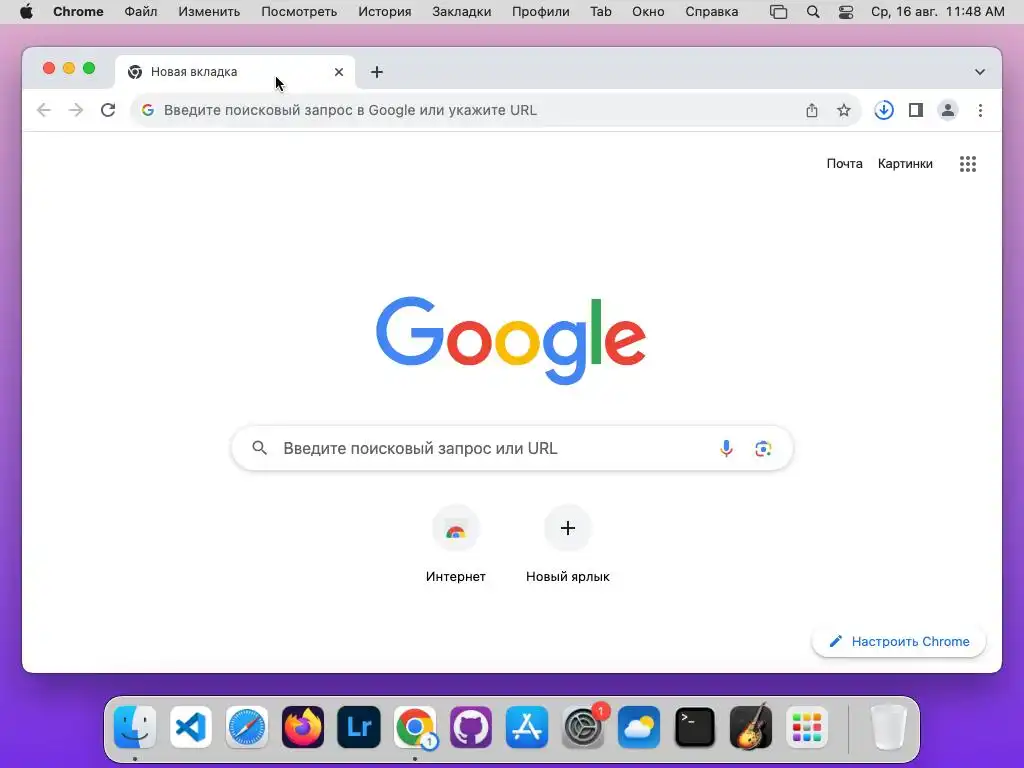This screenshot has width=1024, height=768.
Task: Open a new tab with plus
Action: click(x=377, y=72)
